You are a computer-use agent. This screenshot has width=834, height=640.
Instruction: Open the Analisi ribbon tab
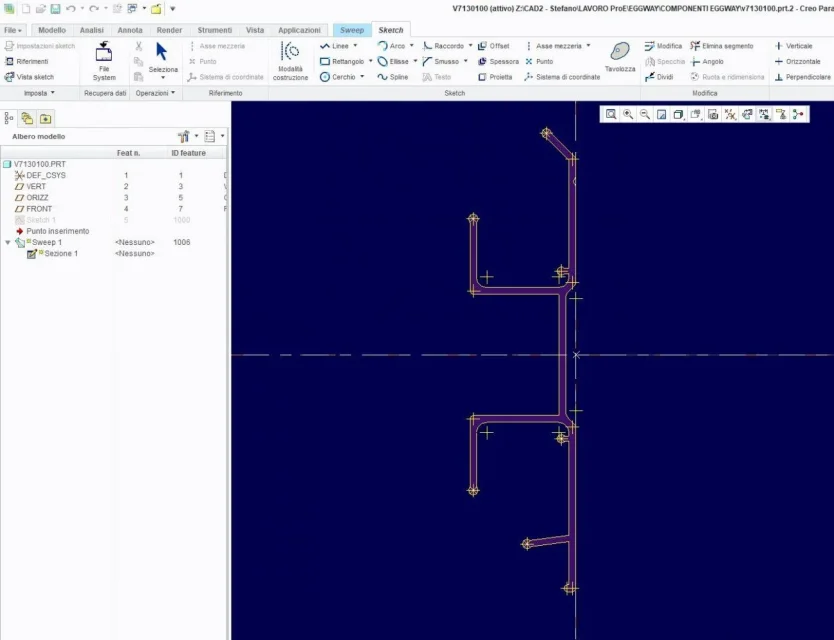pyautogui.click(x=91, y=30)
